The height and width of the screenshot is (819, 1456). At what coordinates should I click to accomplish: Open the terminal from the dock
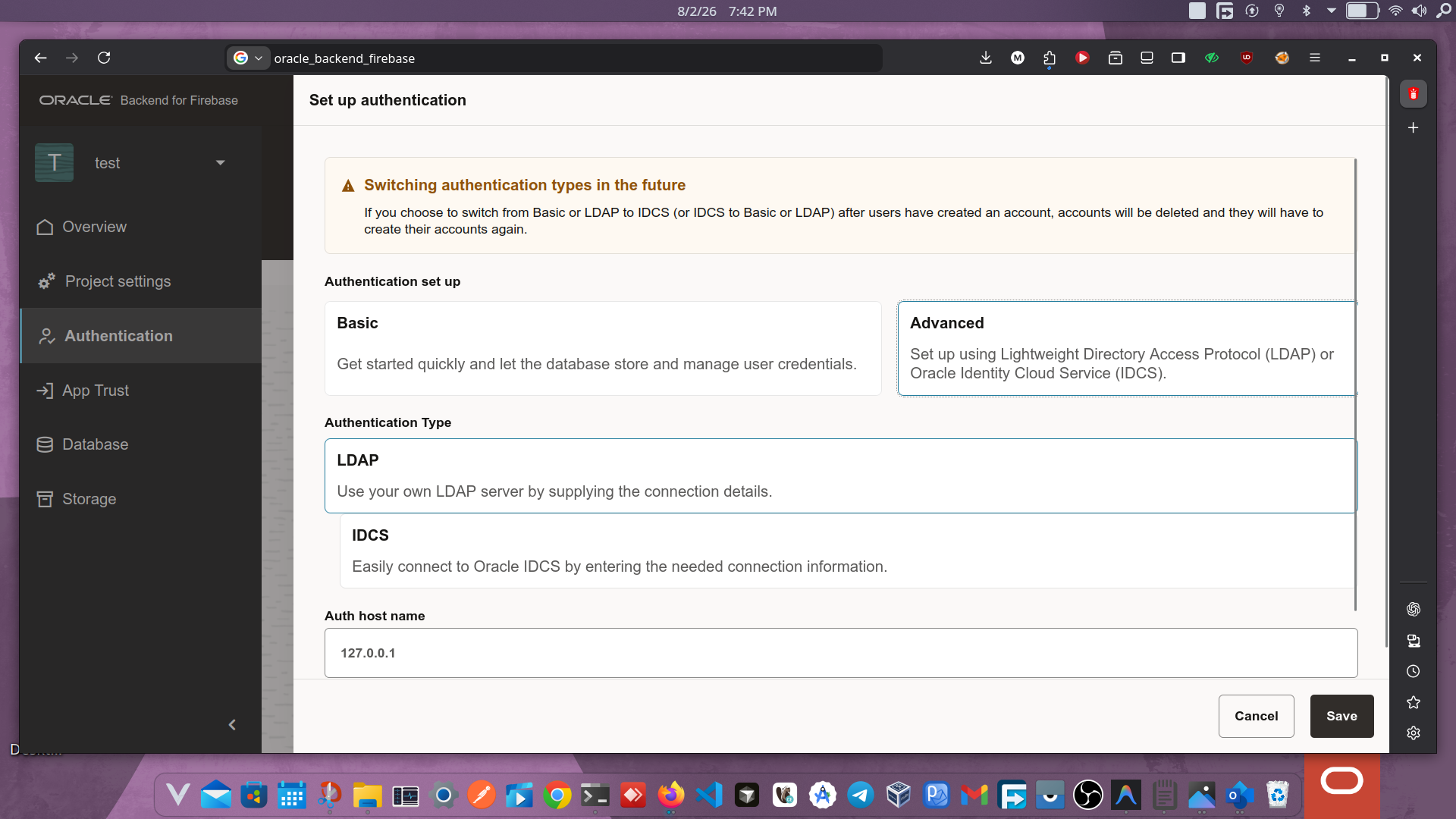click(595, 795)
